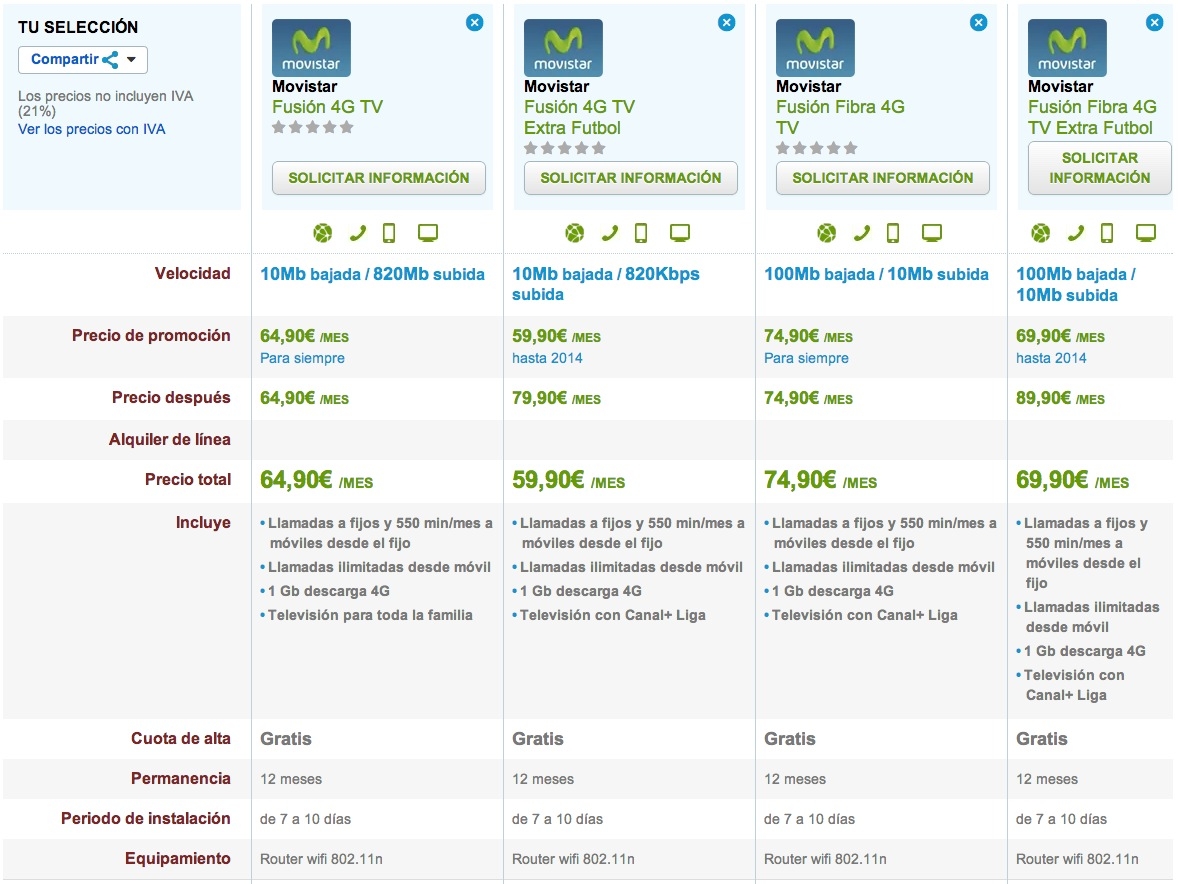Rate Fusión 4G TV Extra Futbol using stars
The width and height of the screenshot is (1178, 884).
[564, 148]
